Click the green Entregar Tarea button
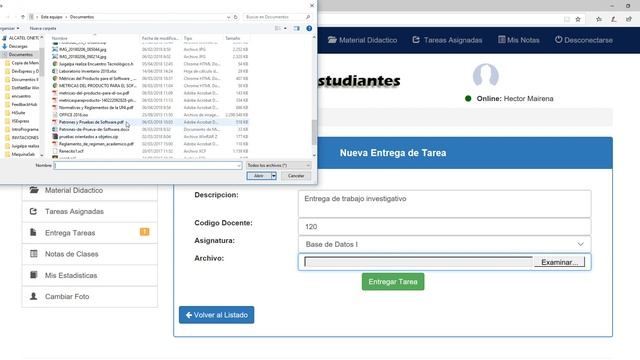 tap(393, 282)
